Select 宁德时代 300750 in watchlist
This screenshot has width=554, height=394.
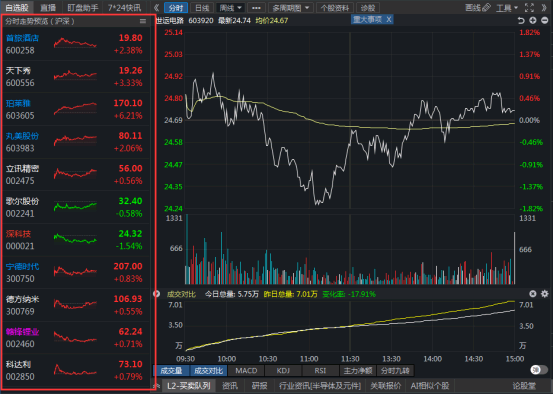click(76, 272)
